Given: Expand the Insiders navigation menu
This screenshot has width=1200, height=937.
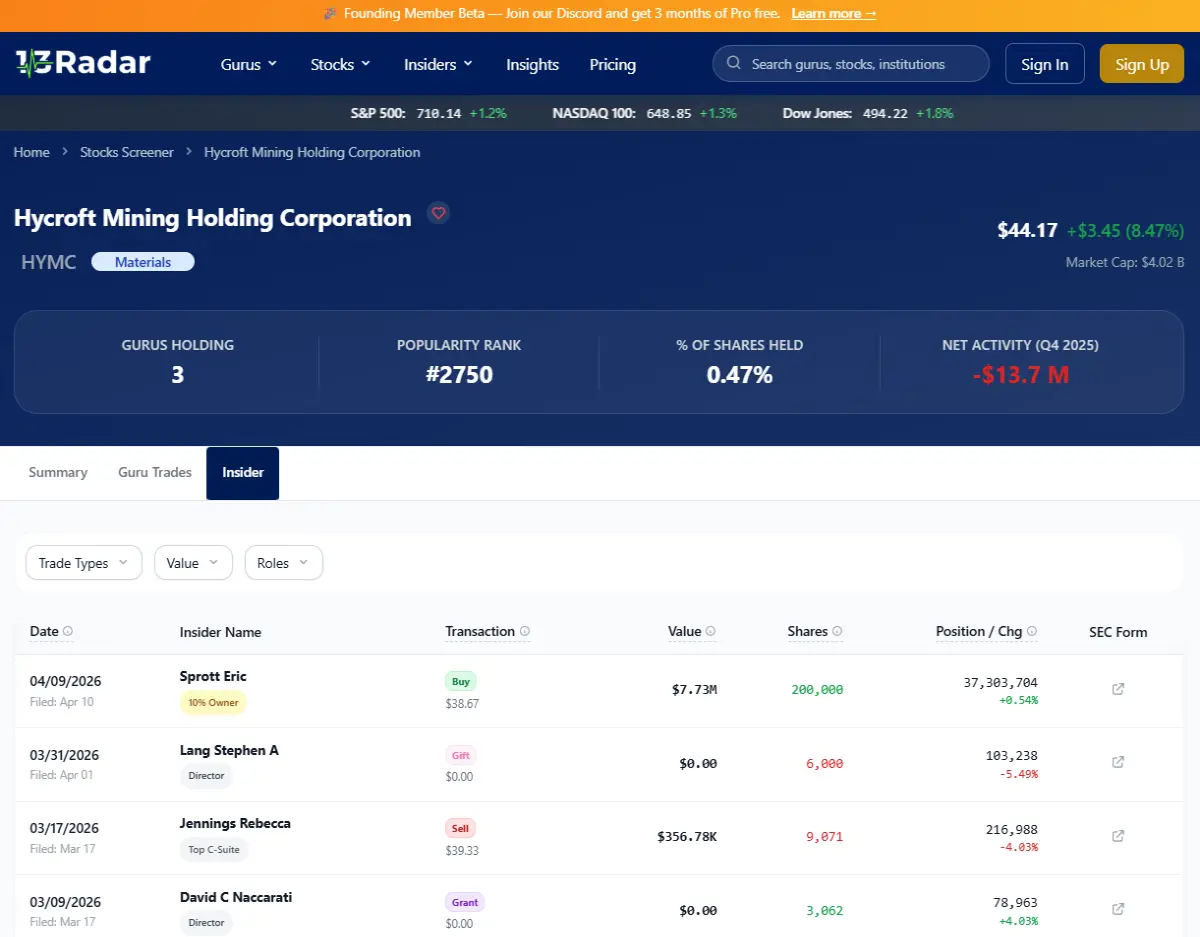Looking at the screenshot, I should pos(439,64).
